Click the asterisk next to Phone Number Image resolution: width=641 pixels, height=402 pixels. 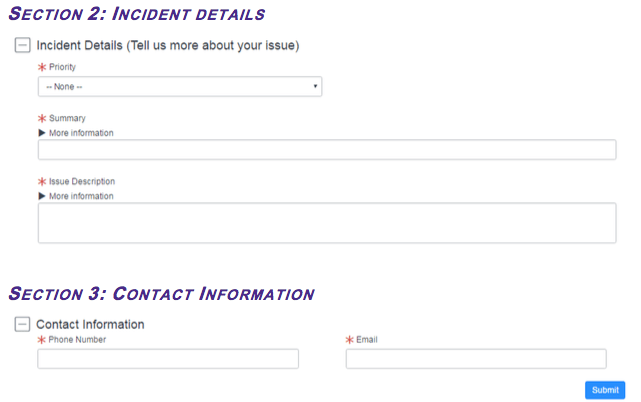(42, 340)
